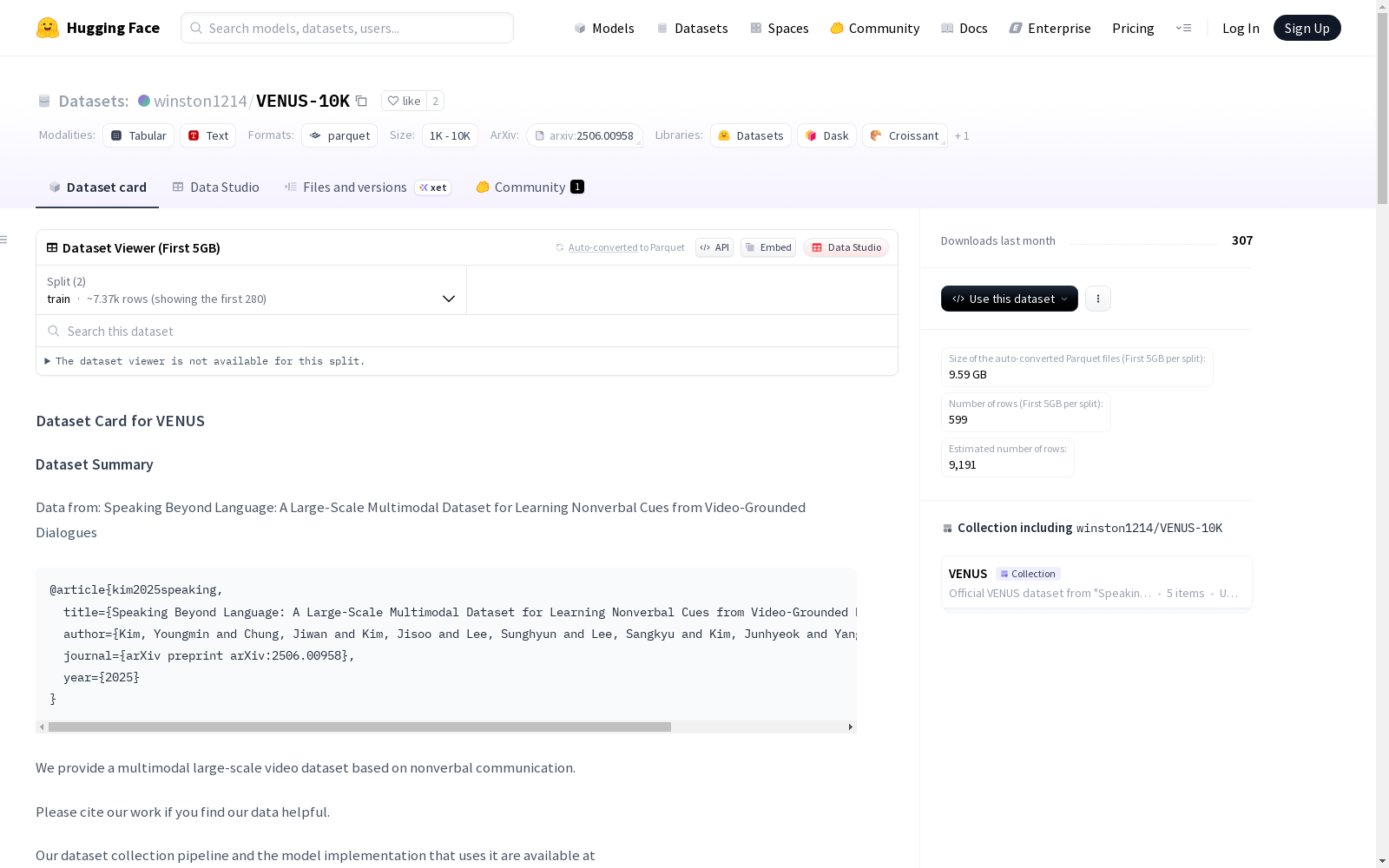The image size is (1389, 868).
Task: Click the Data Studio button in the viewer header
Action: [846, 247]
